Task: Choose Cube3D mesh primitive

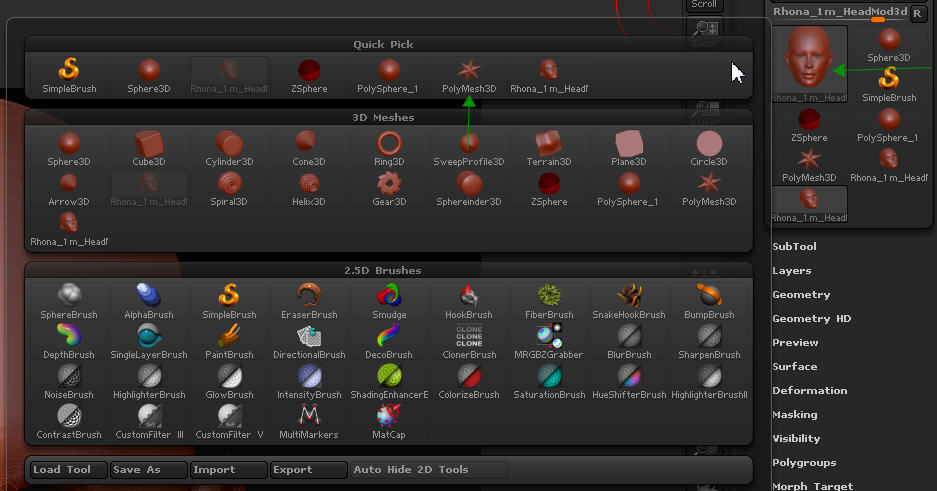Action: tap(149, 149)
